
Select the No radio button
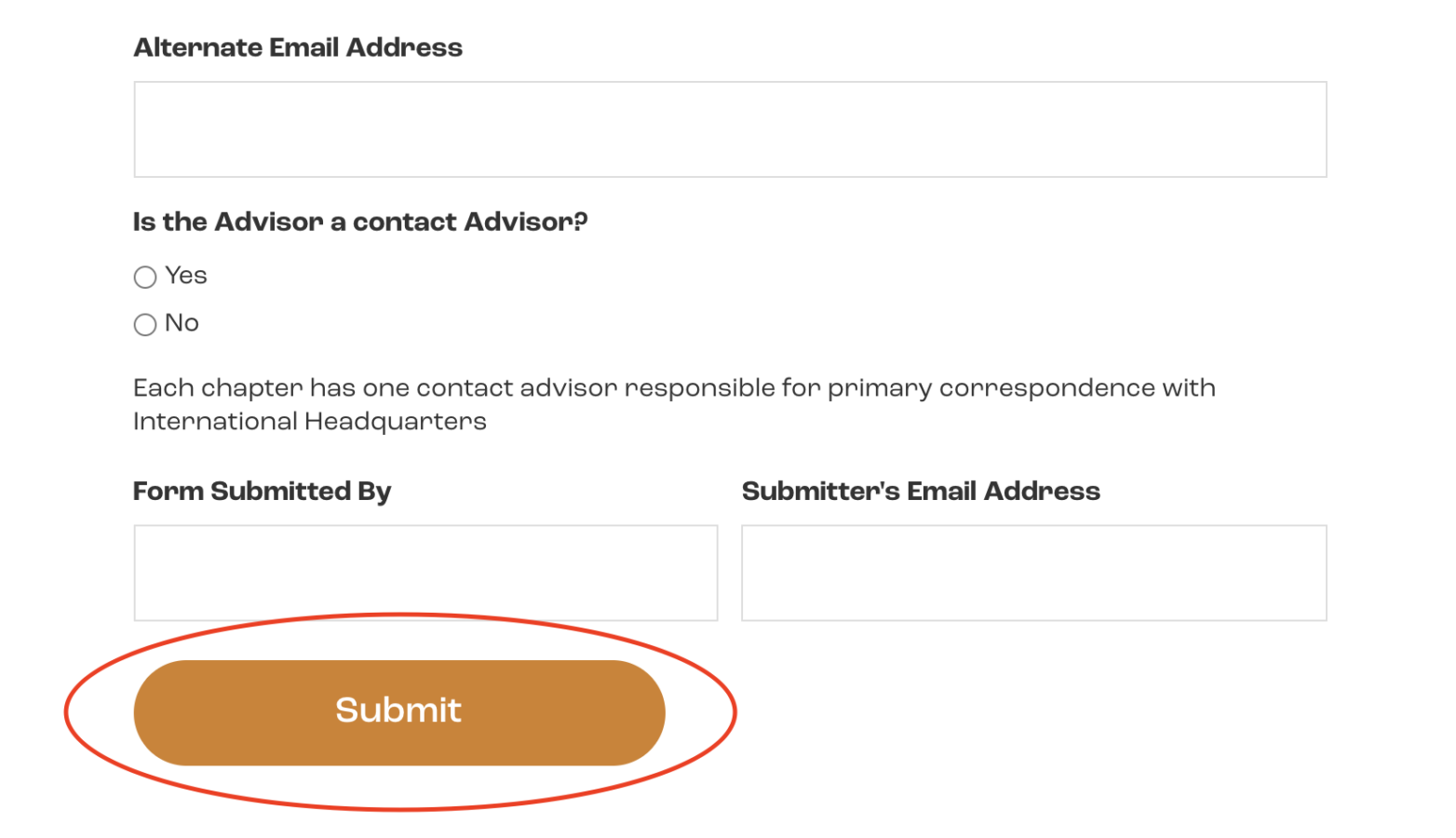point(145,324)
